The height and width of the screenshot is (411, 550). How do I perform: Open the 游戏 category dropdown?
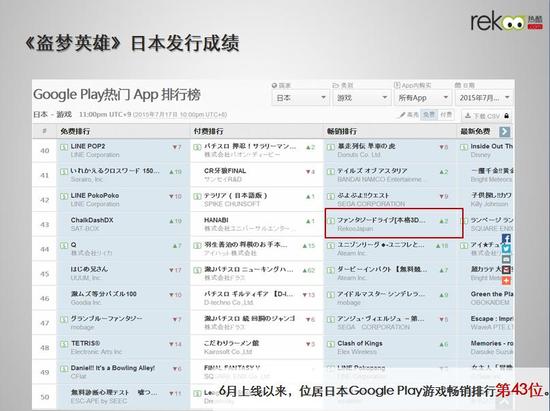[x=361, y=97]
